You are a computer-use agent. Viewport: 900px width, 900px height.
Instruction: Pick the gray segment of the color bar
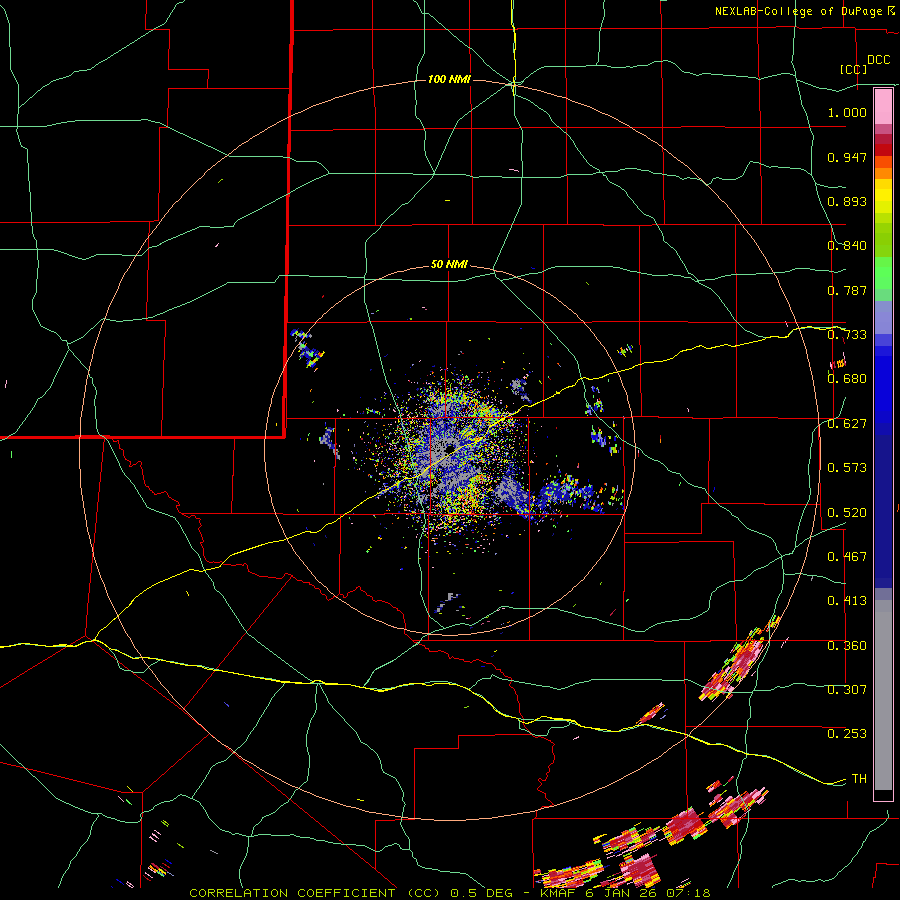(883, 695)
